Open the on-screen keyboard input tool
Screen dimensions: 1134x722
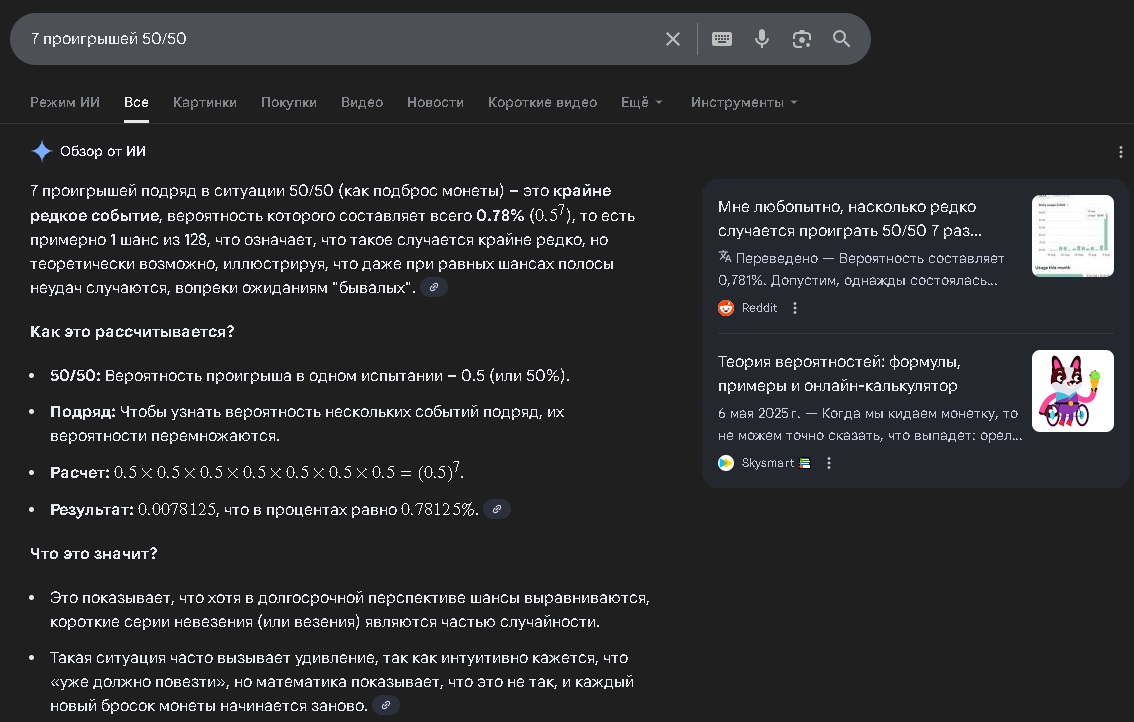(722, 39)
